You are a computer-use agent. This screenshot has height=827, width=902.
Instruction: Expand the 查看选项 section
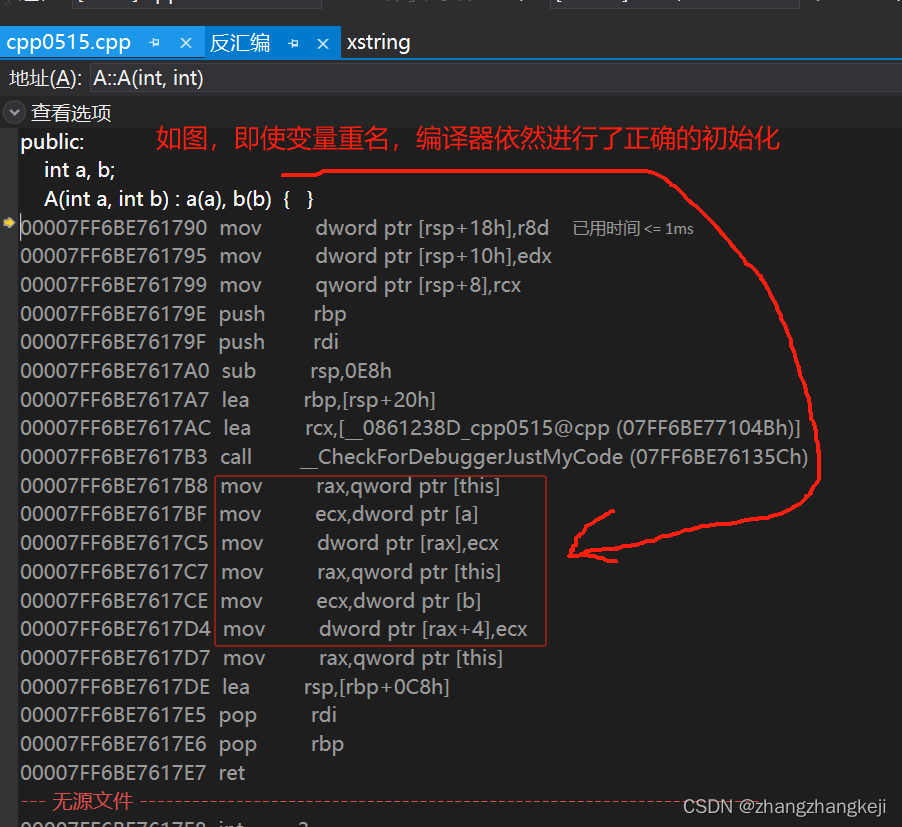tap(14, 112)
